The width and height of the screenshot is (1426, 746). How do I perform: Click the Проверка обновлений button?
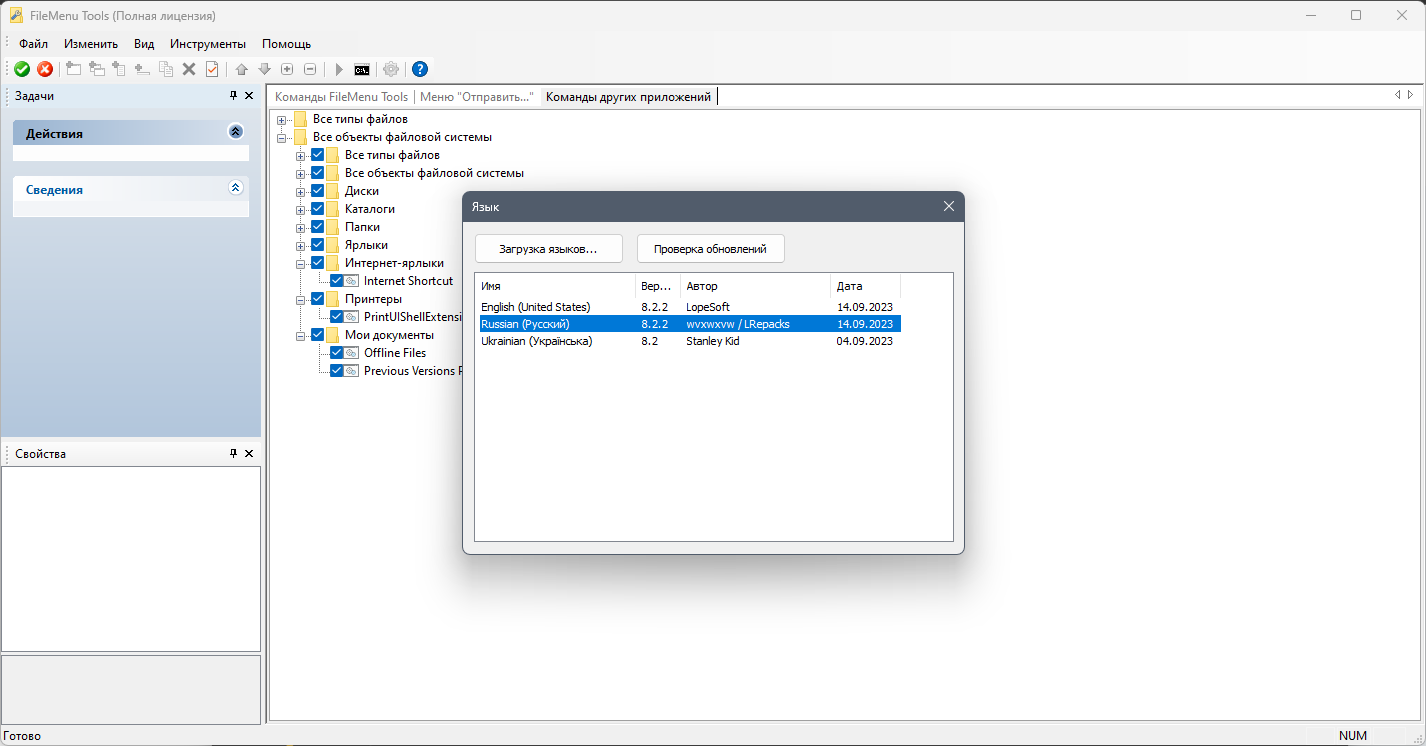710,249
